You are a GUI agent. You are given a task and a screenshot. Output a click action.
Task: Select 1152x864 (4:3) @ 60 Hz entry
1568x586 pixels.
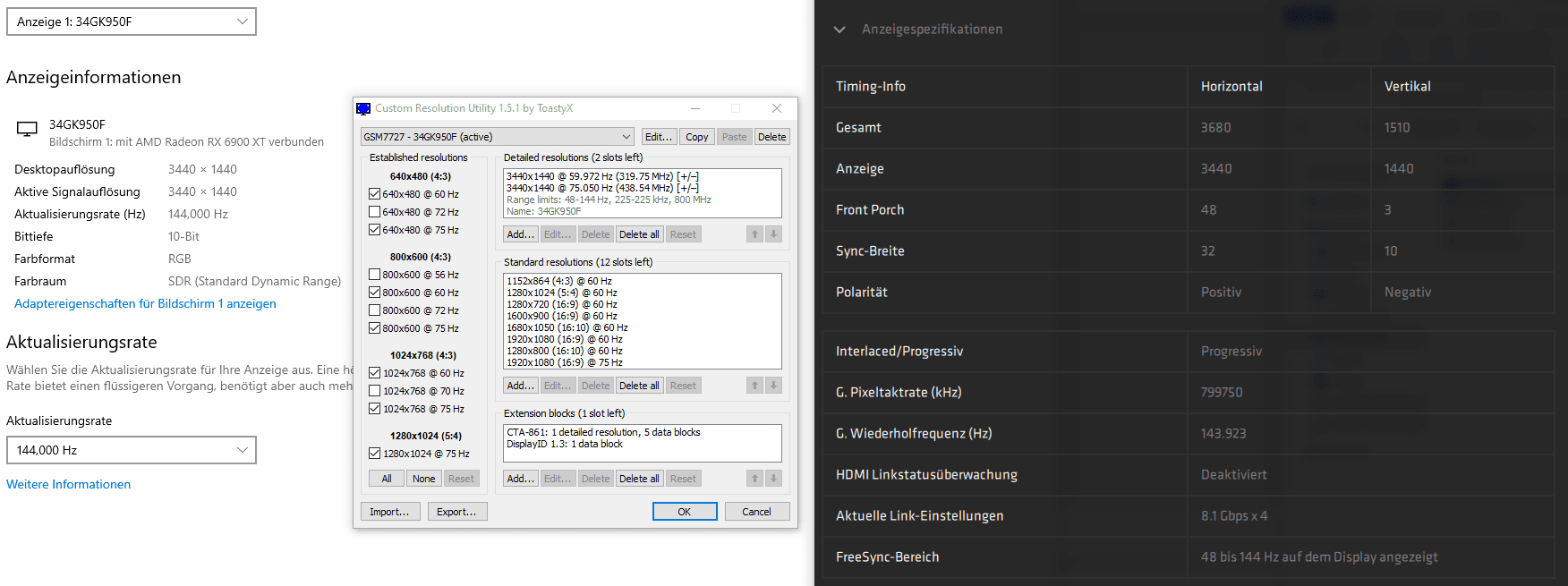559,281
